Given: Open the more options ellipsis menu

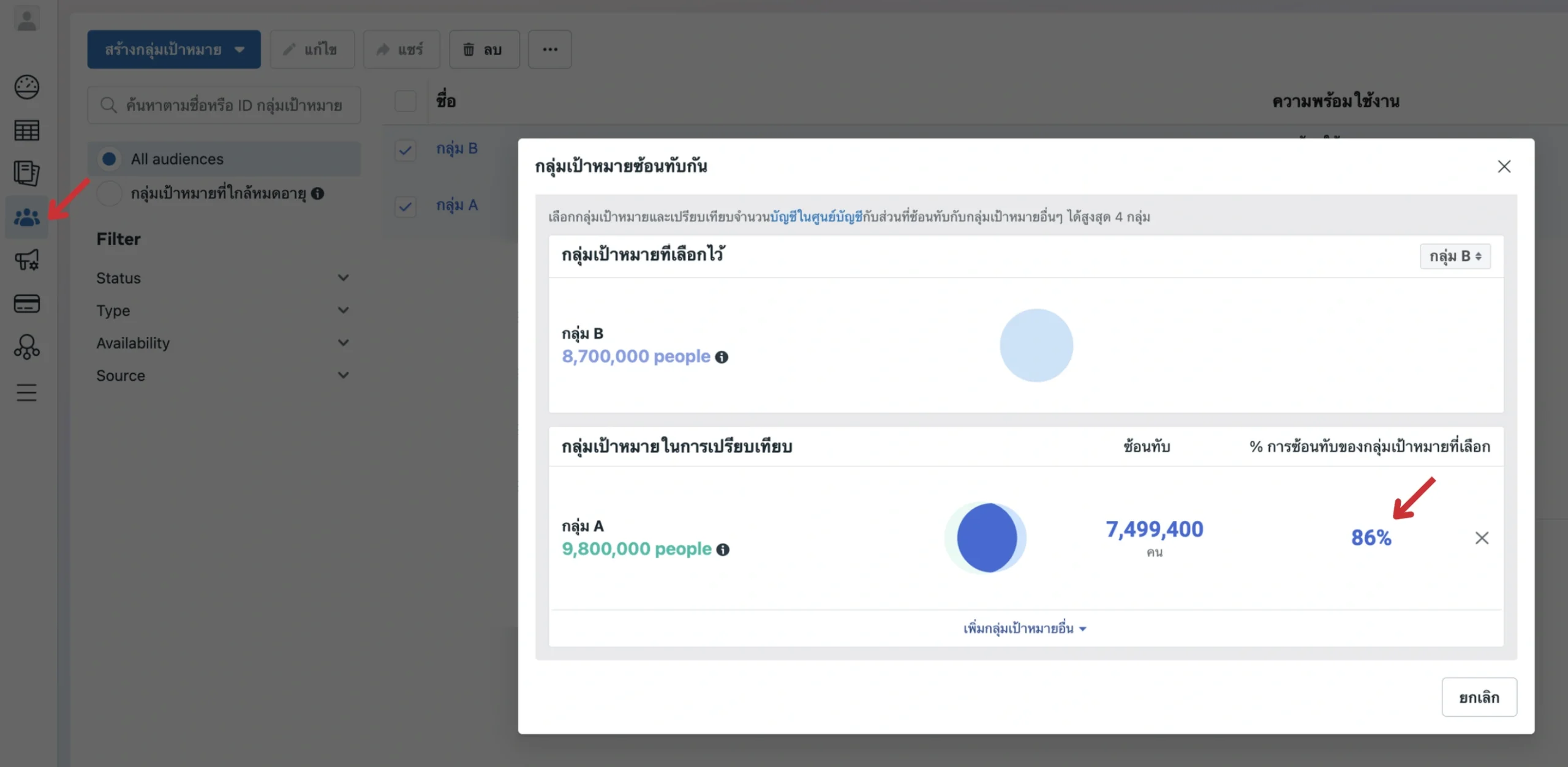Looking at the screenshot, I should pos(549,49).
